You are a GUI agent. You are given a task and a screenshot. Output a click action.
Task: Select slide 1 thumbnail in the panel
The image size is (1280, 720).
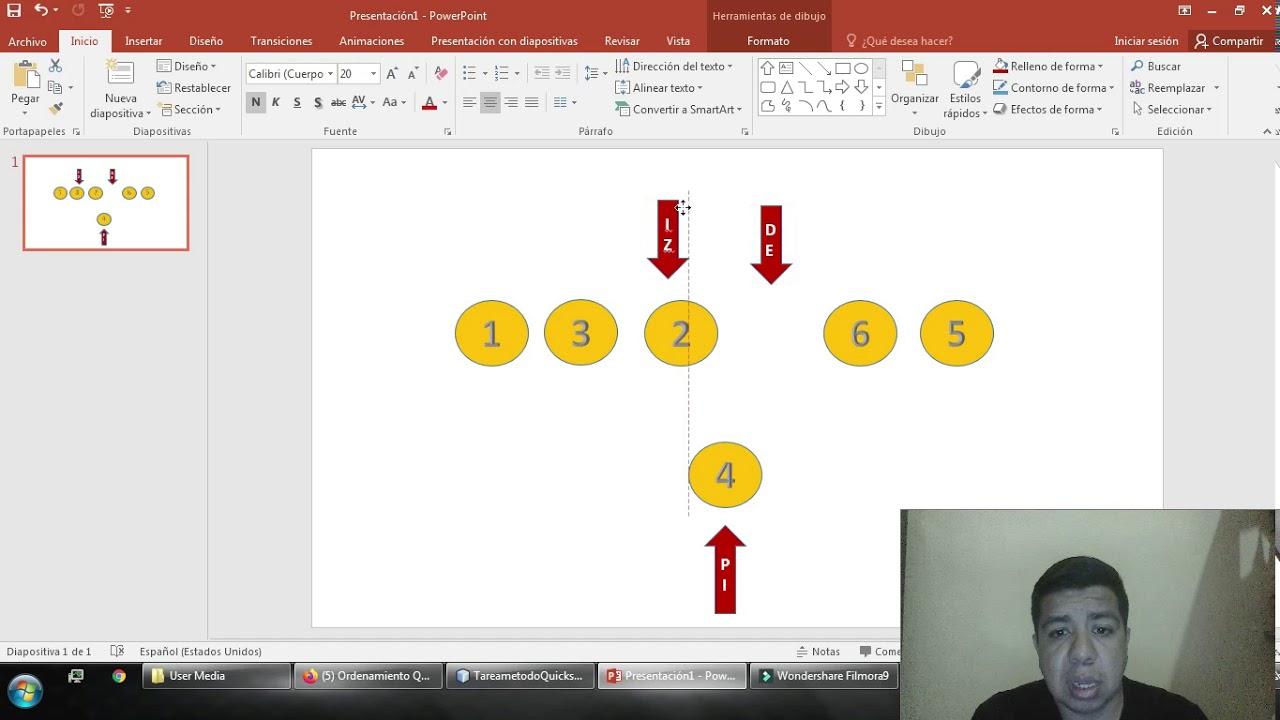tap(106, 202)
